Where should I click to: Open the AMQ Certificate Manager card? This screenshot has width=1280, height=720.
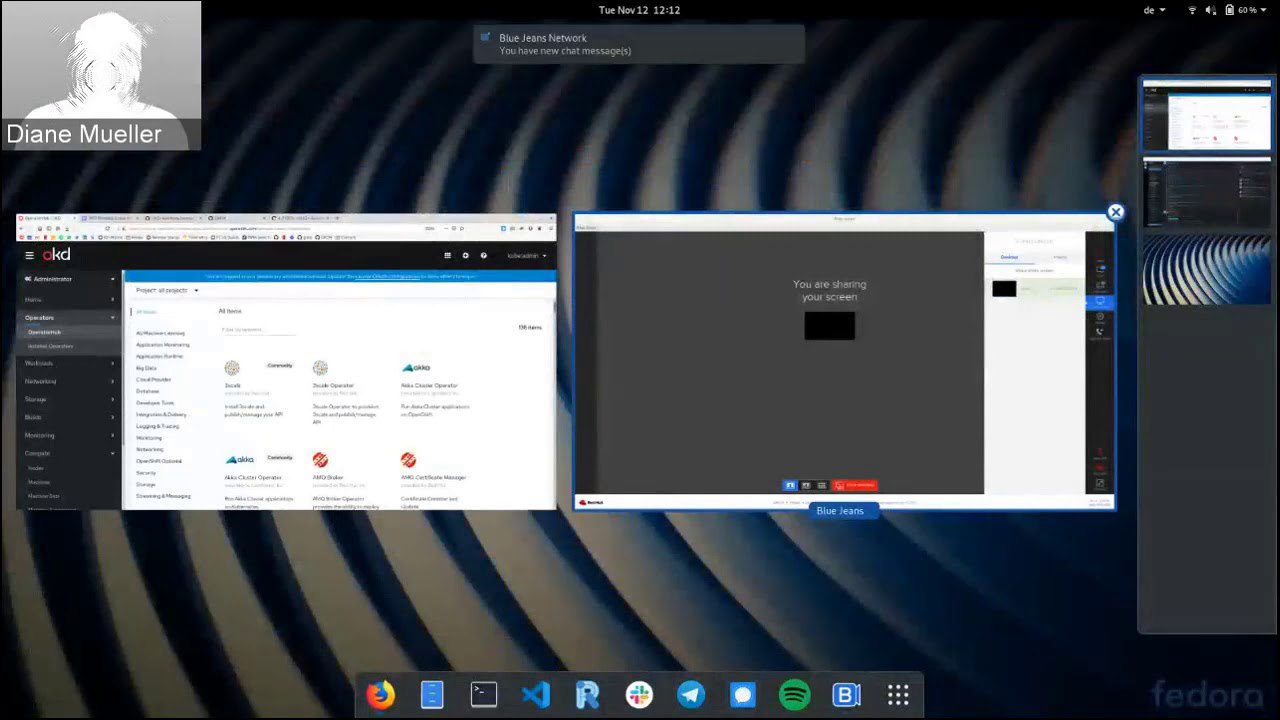434,480
